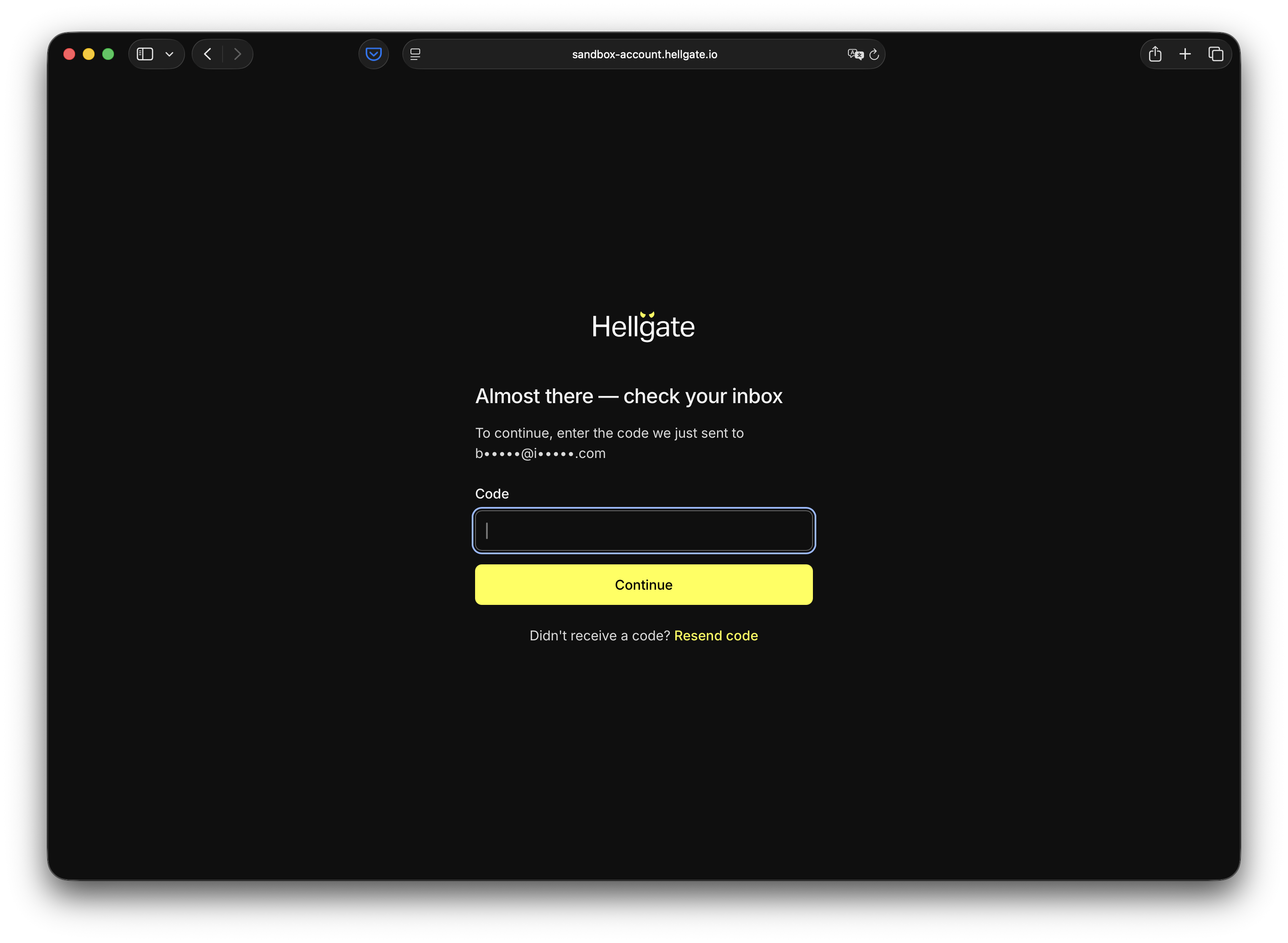Open the sidebar dropdown chevron
The height and width of the screenshot is (943, 1288).
pos(170,54)
